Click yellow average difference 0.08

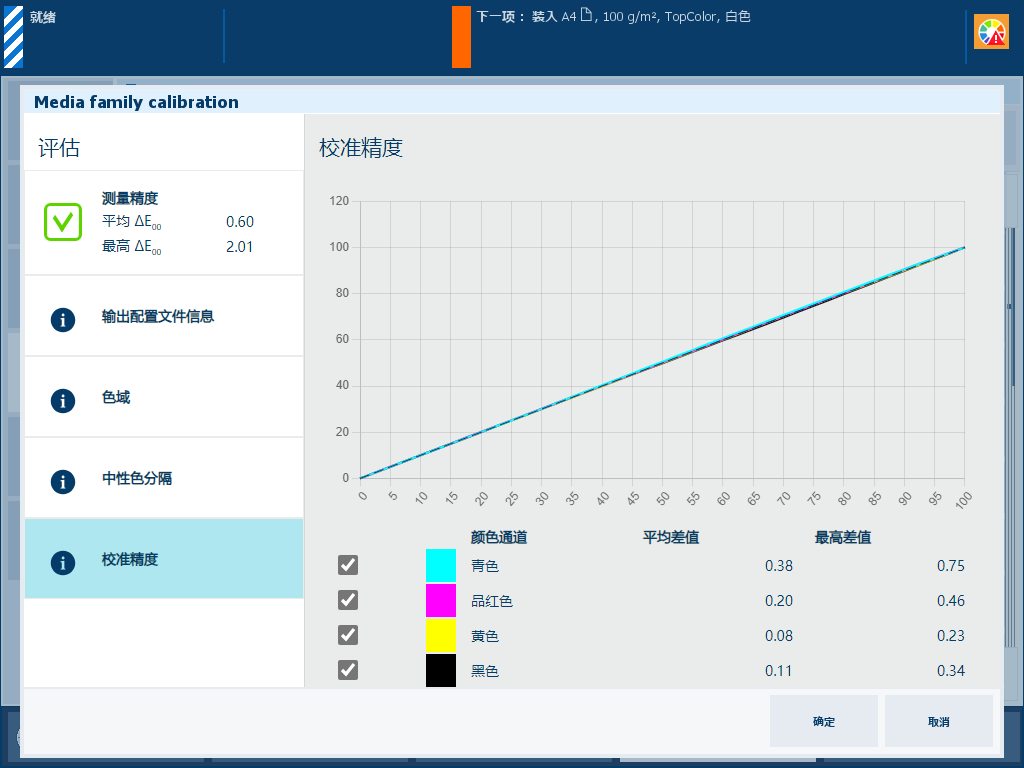pos(778,635)
